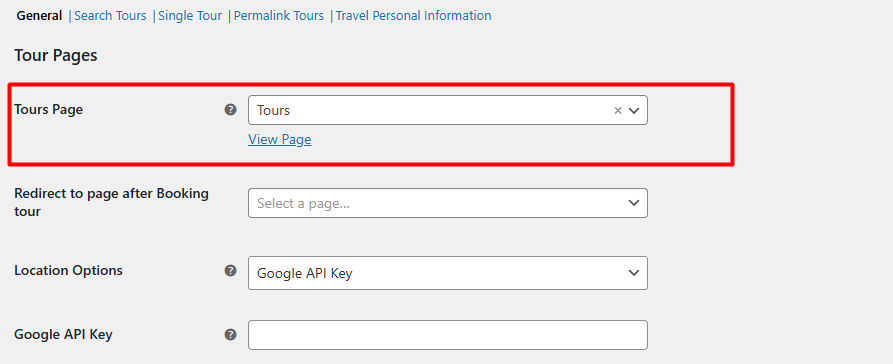
Task: Select the General tab
Action: coord(39,16)
